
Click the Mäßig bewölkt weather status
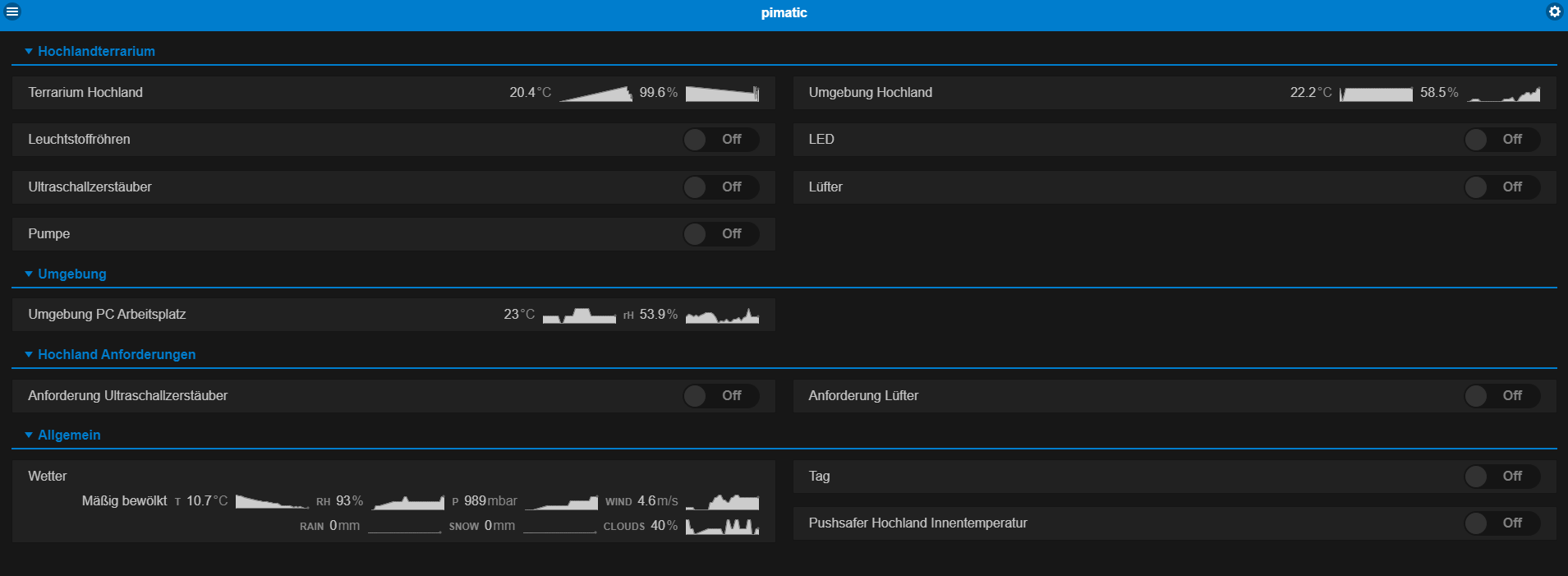tap(124, 501)
